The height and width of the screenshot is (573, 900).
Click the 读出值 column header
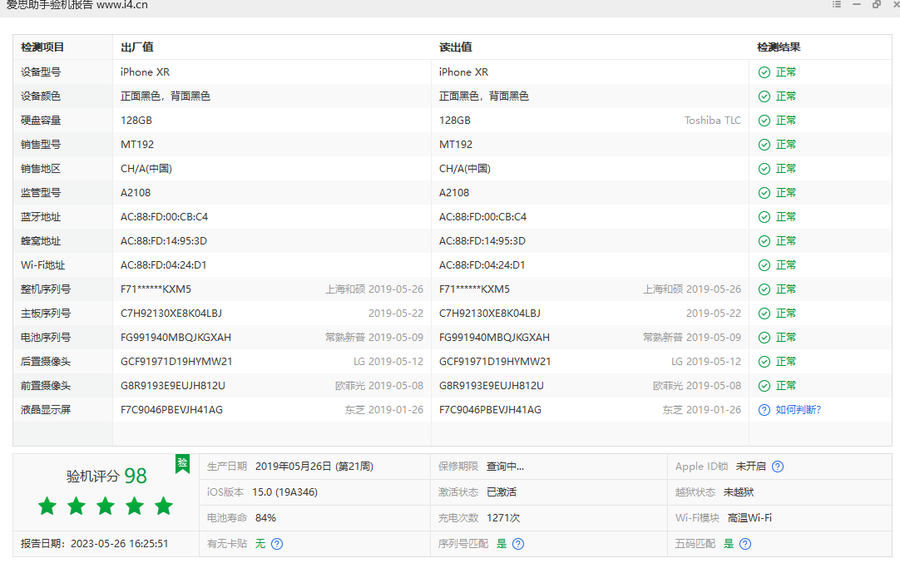click(x=456, y=47)
